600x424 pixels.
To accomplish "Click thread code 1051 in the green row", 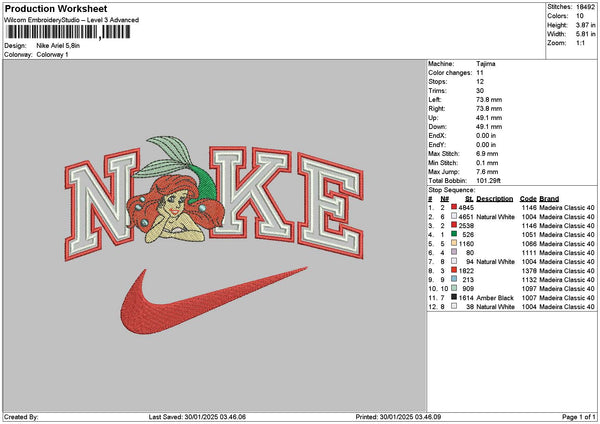I will 528,235.
